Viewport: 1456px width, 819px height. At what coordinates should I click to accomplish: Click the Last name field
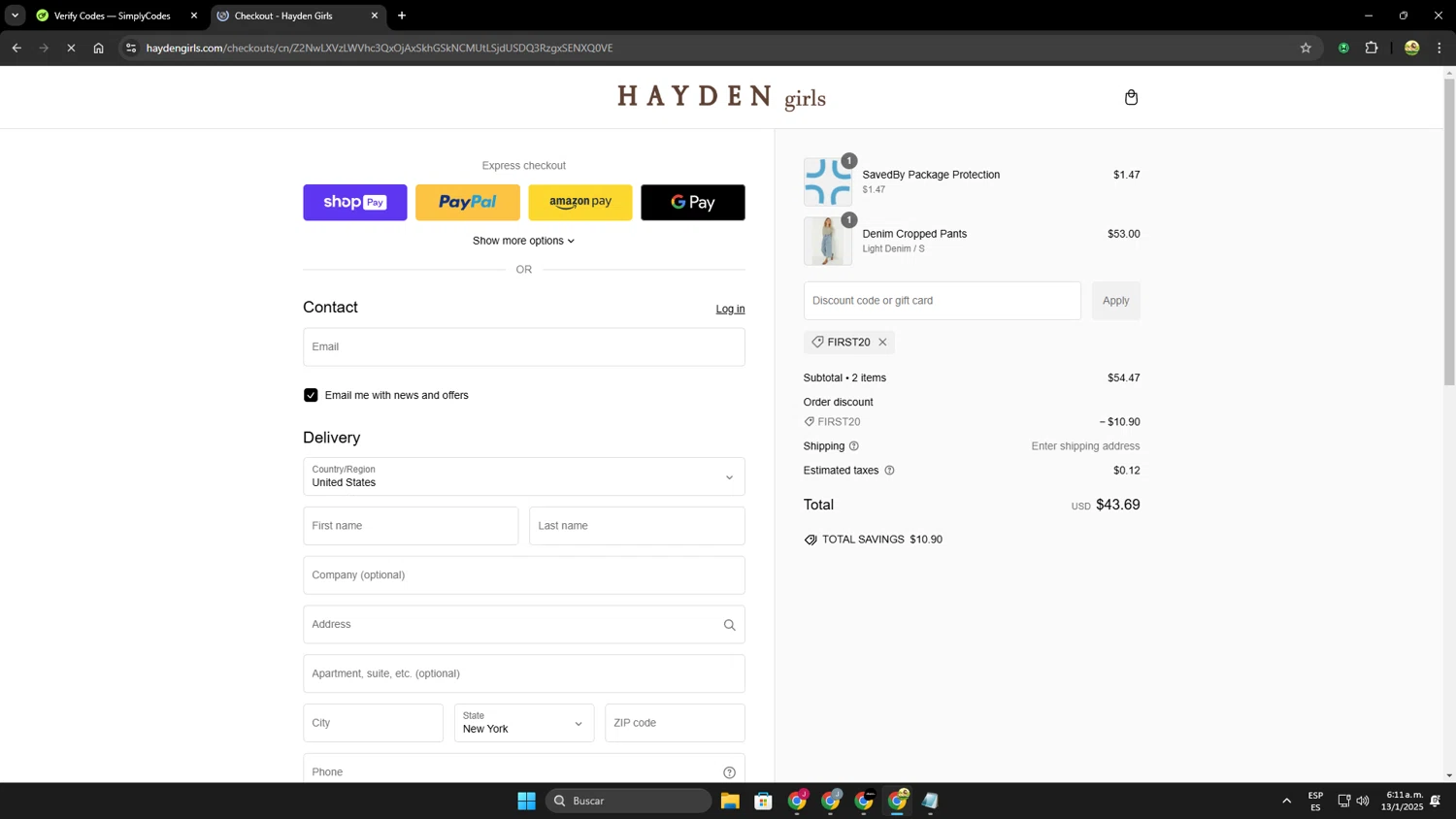637,526
